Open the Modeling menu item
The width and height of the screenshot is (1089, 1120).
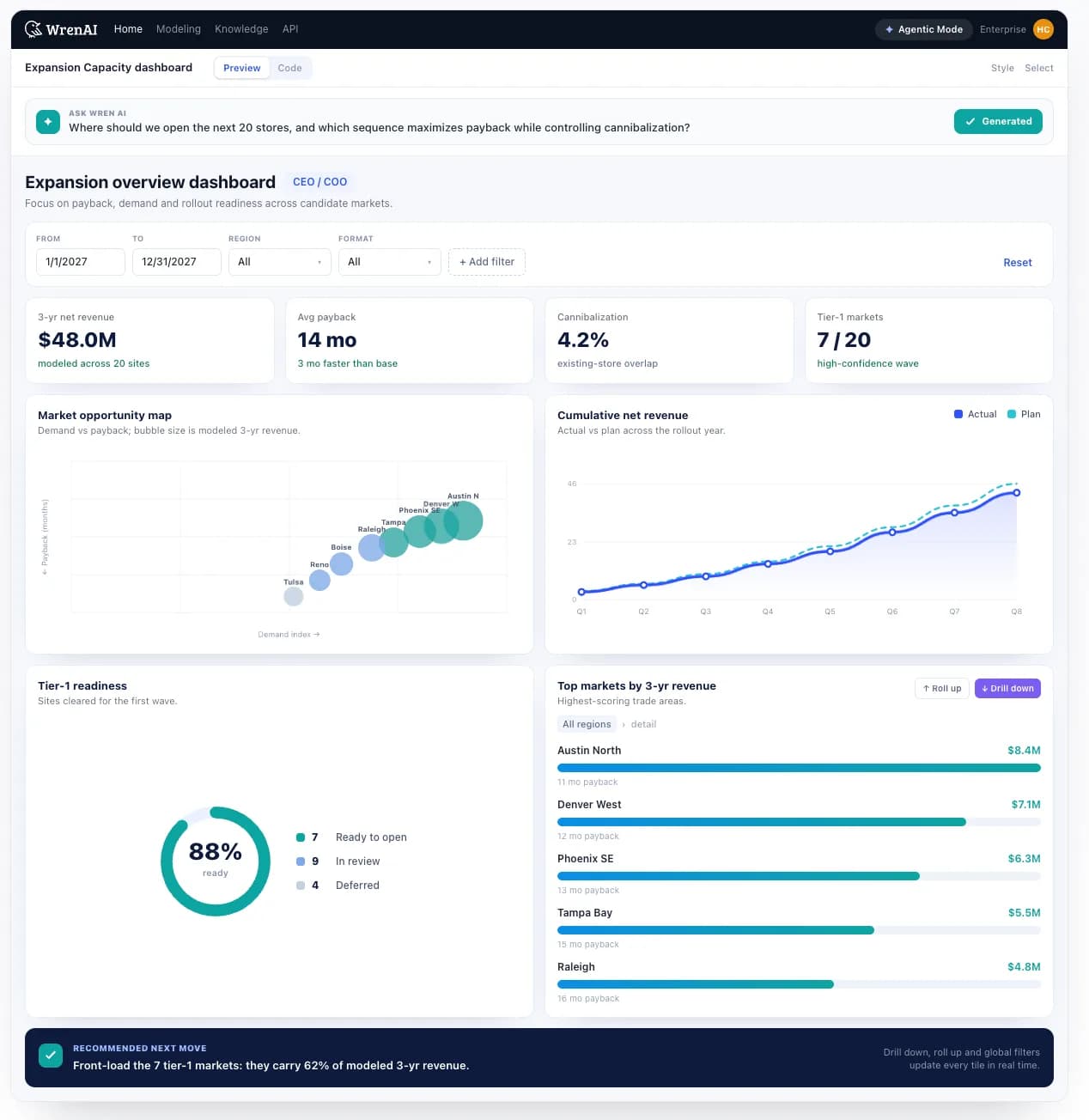click(179, 29)
